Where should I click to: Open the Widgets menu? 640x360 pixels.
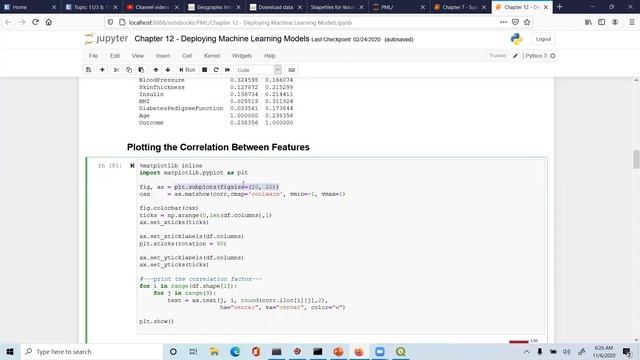pyautogui.click(x=242, y=56)
